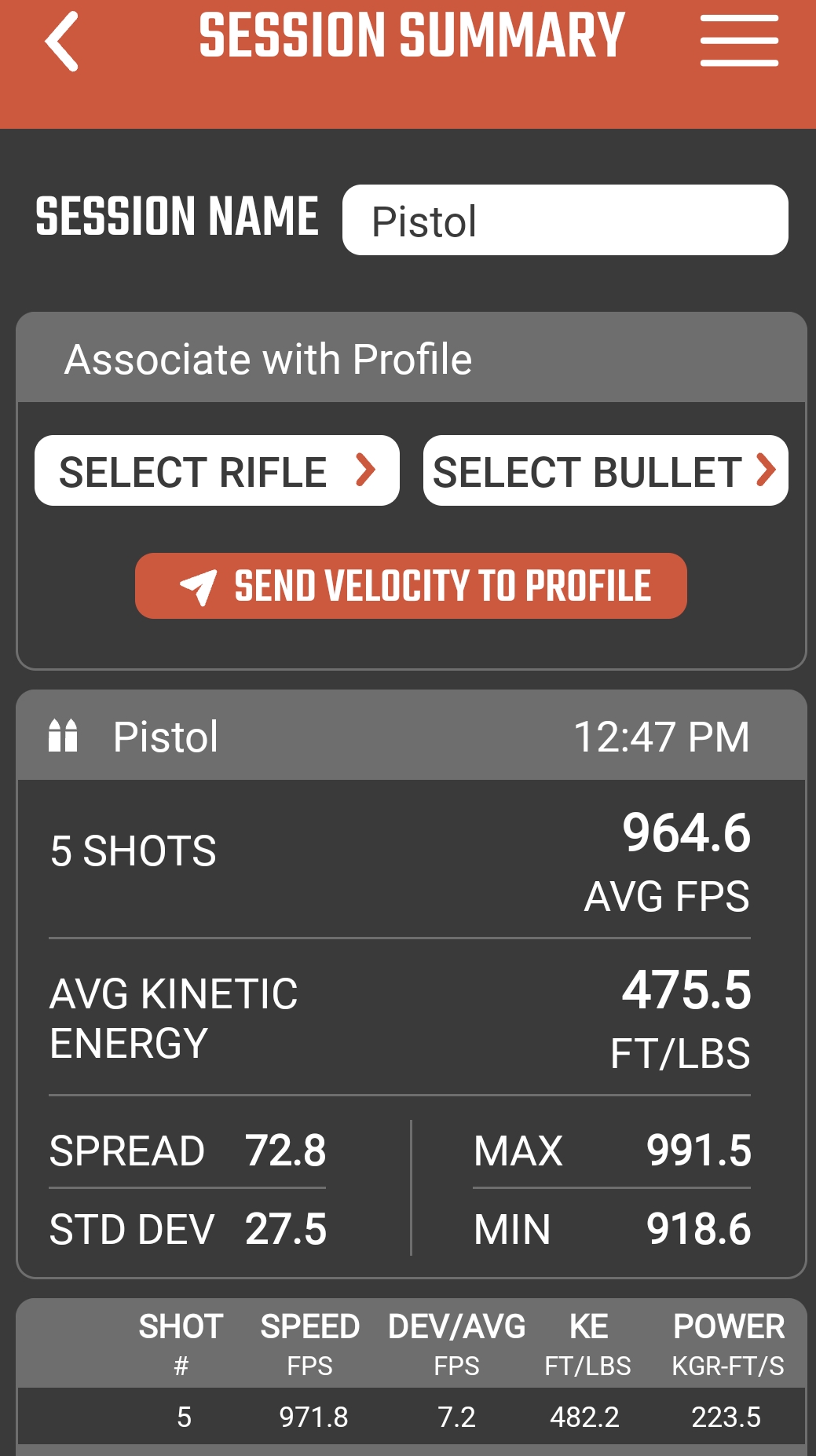The width and height of the screenshot is (816, 1456).
Task: Select the KE FT/LBS column header
Action: (x=587, y=1344)
